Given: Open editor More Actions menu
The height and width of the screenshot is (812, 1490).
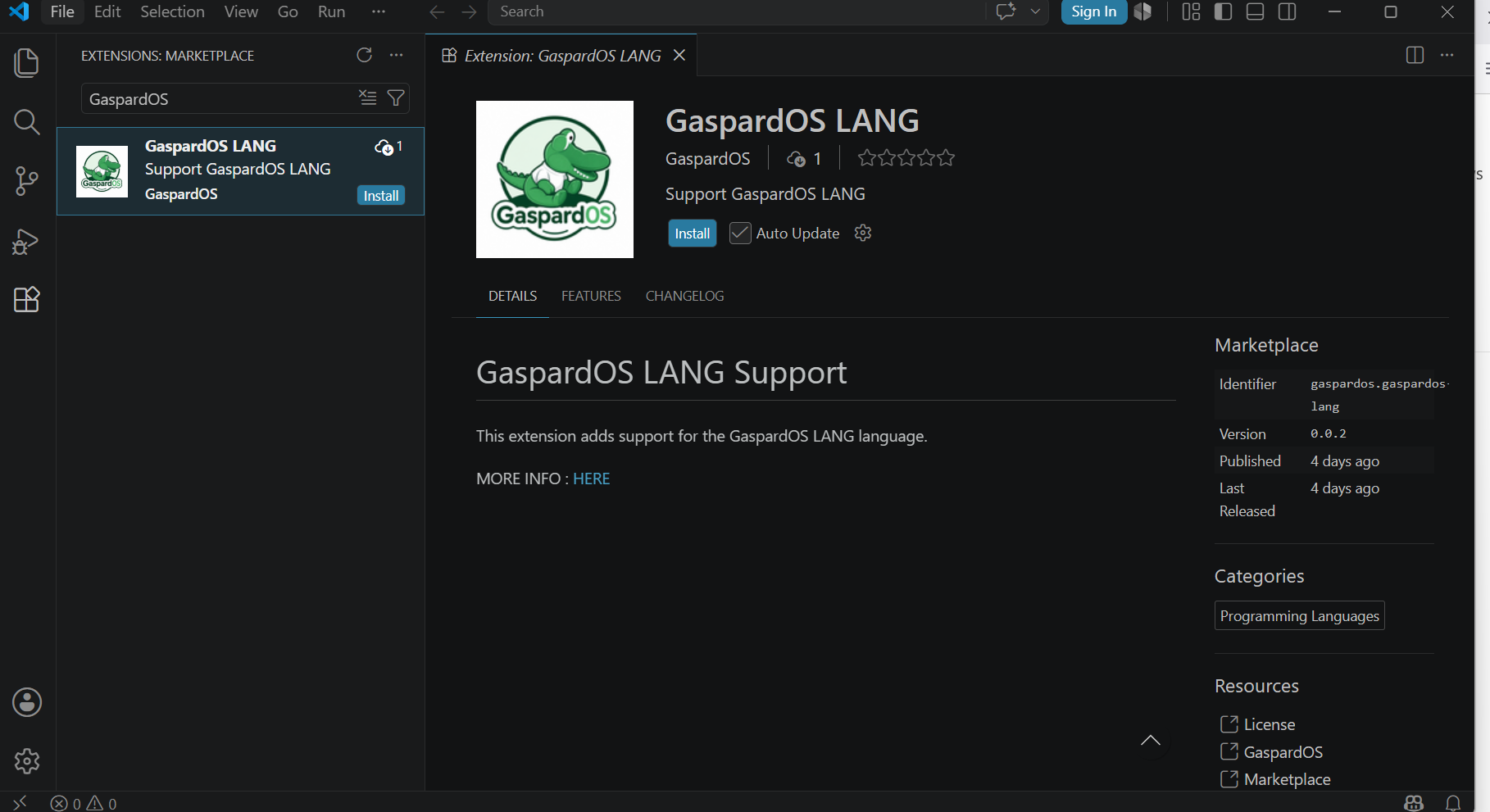Looking at the screenshot, I should [x=1447, y=55].
